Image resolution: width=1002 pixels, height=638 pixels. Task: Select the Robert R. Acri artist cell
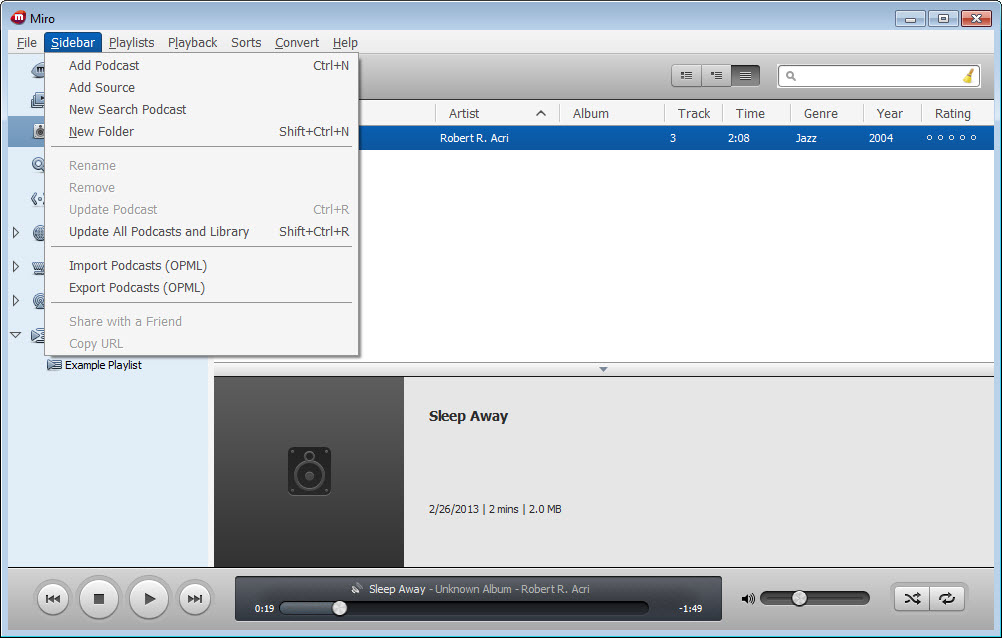pyautogui.click(x=474, y=138)
